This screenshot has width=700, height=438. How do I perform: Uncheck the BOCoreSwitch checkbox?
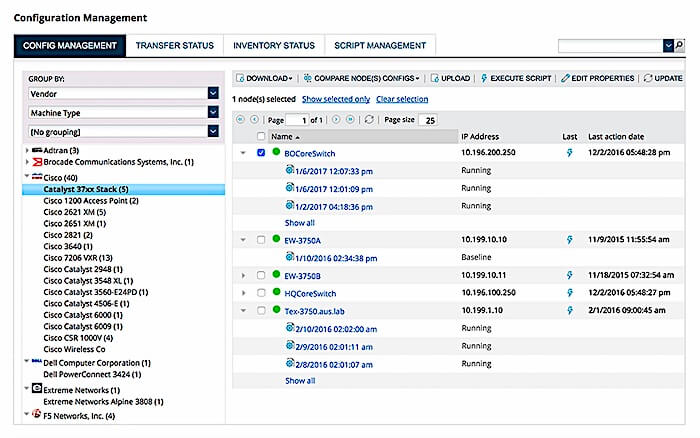click(261, 153)
